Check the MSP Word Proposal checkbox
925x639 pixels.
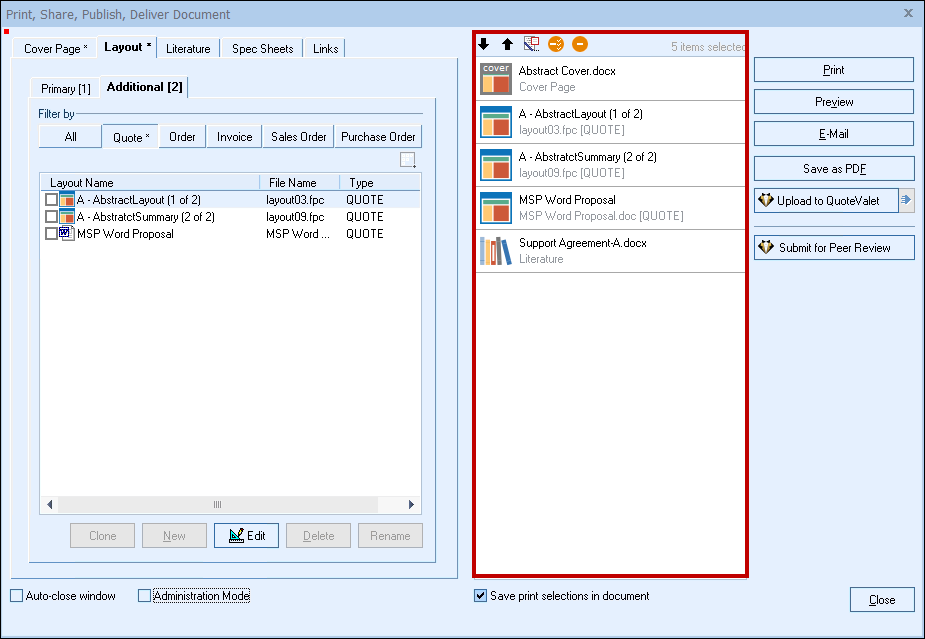click(x=51, y=234)
